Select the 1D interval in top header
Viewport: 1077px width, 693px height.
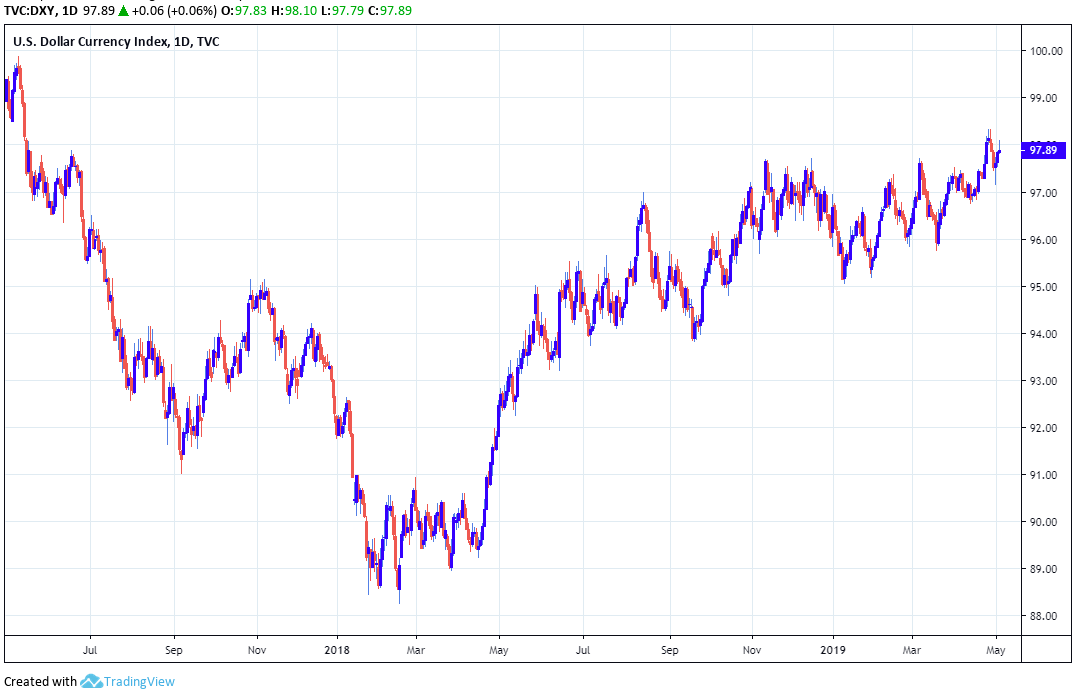tap(70, 10)
